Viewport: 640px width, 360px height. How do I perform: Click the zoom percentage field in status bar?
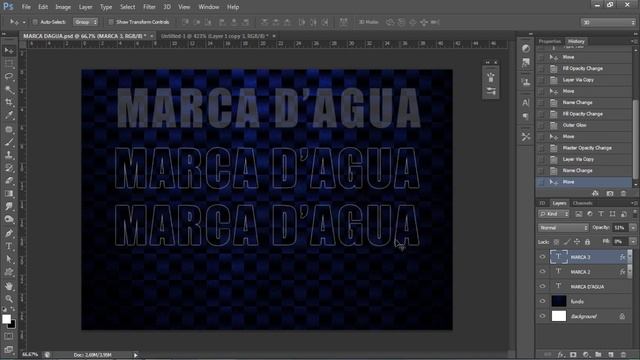tap(31, 355)
